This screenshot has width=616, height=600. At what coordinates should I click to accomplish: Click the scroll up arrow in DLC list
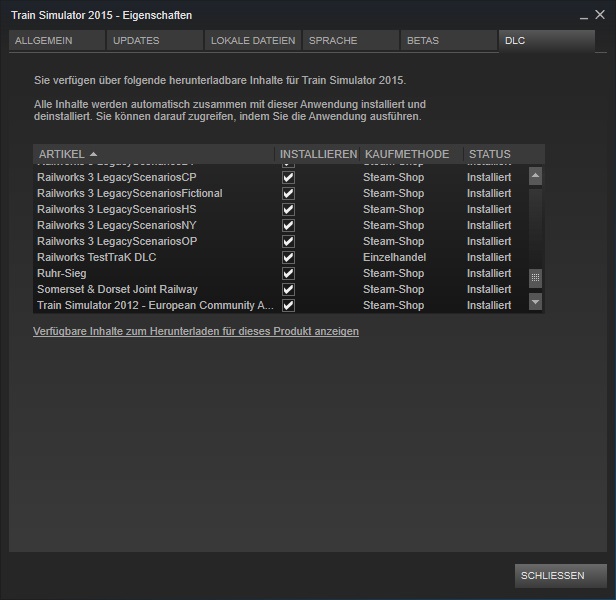(x=535, y=176)
